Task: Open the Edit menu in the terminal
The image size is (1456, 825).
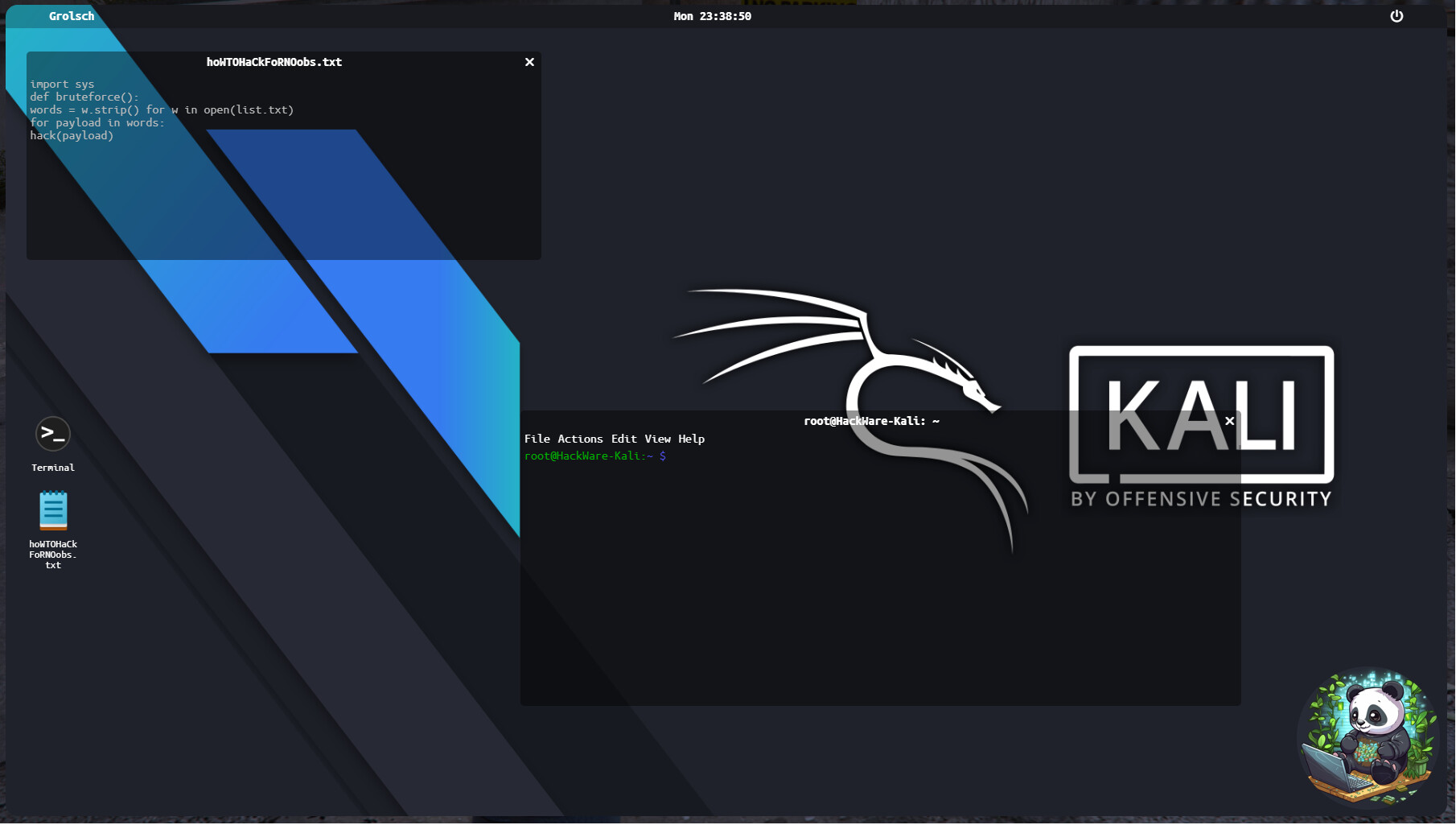Action: 623,439
